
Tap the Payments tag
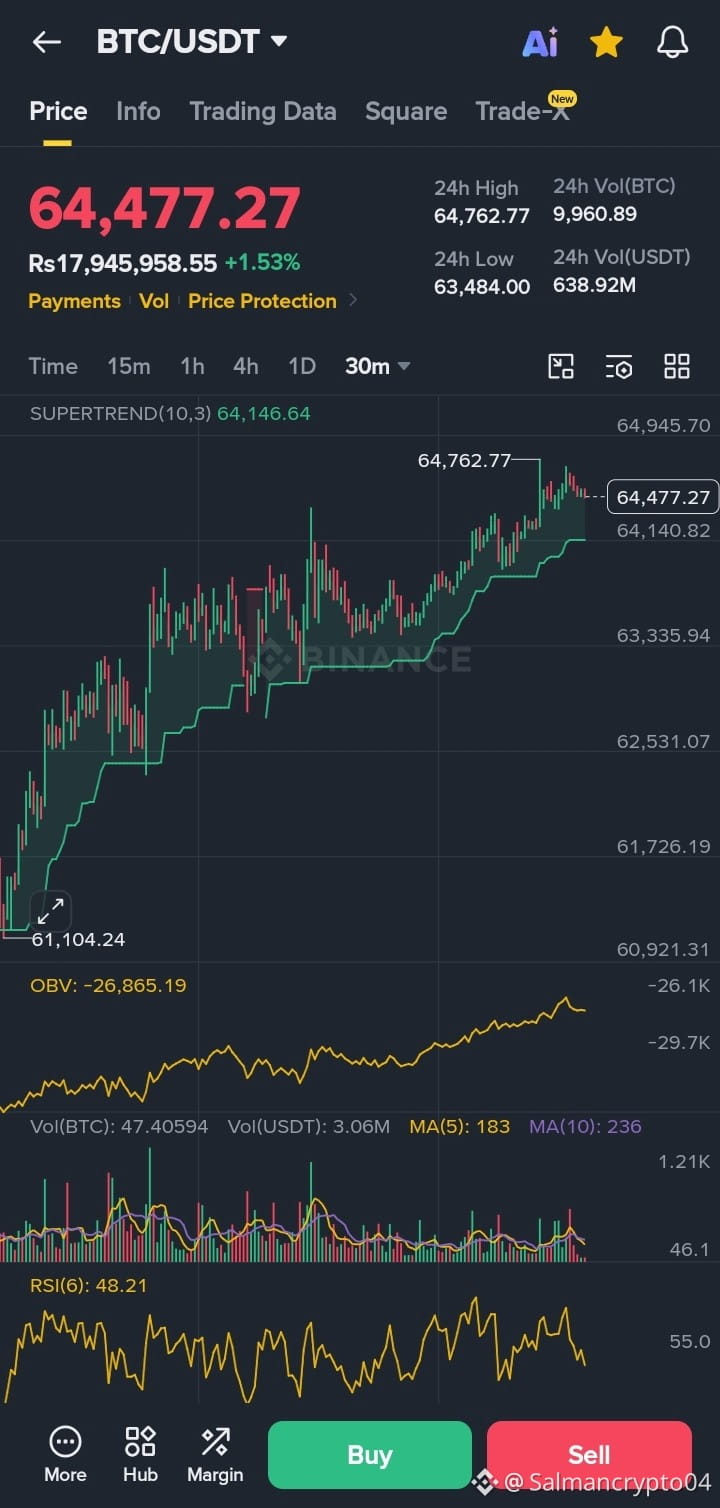point(74,301)
